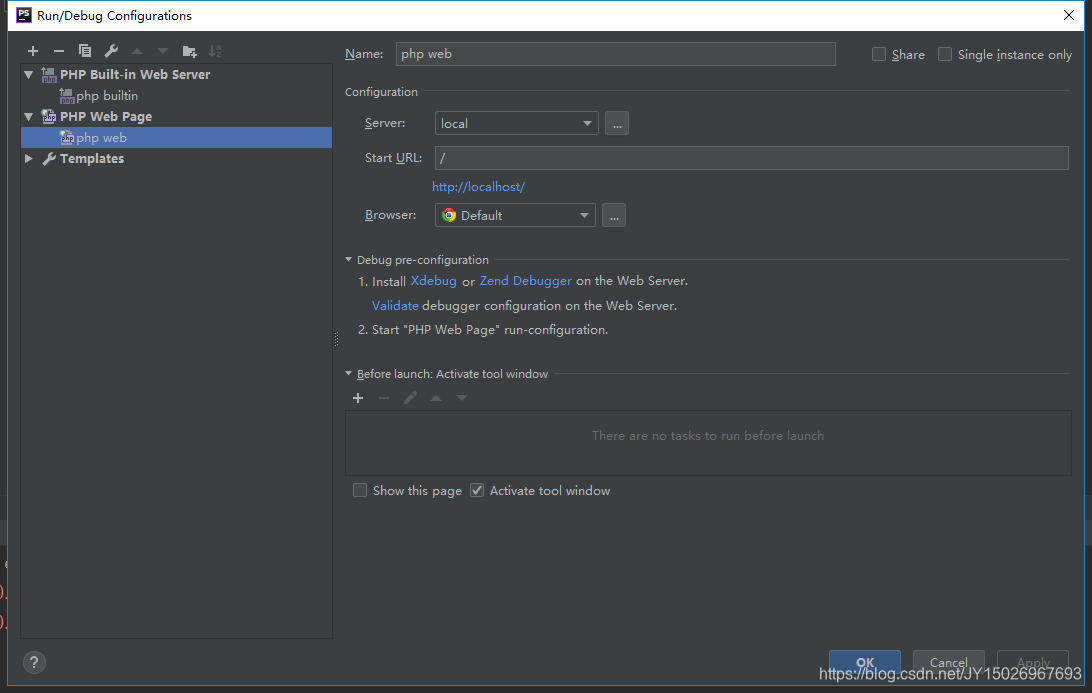This screenshot has width=1092, height=693.
Task: Click the Apply button
Action: 1033,662
